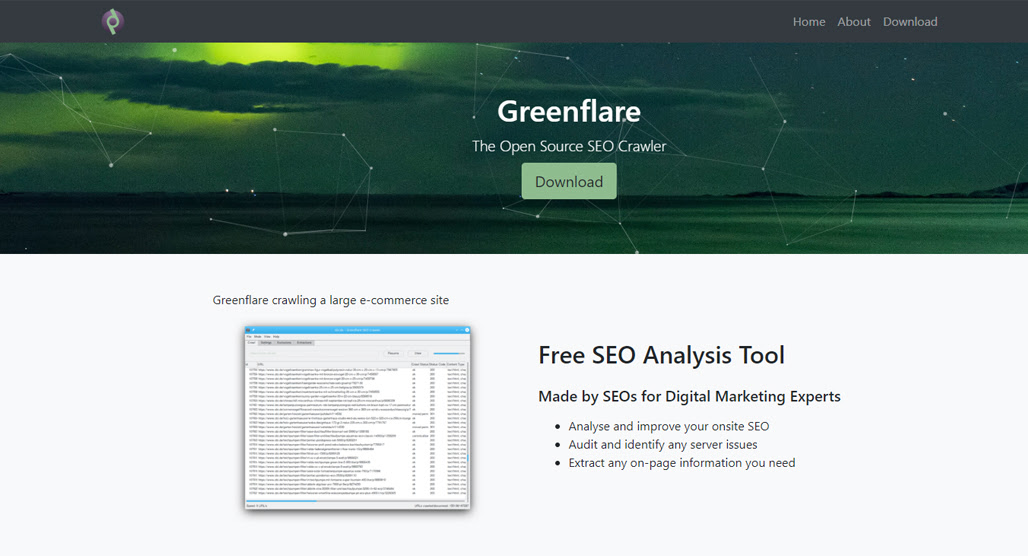1028x556 pixels.
Task: Go to the About nav link
Action: point(854,22)
